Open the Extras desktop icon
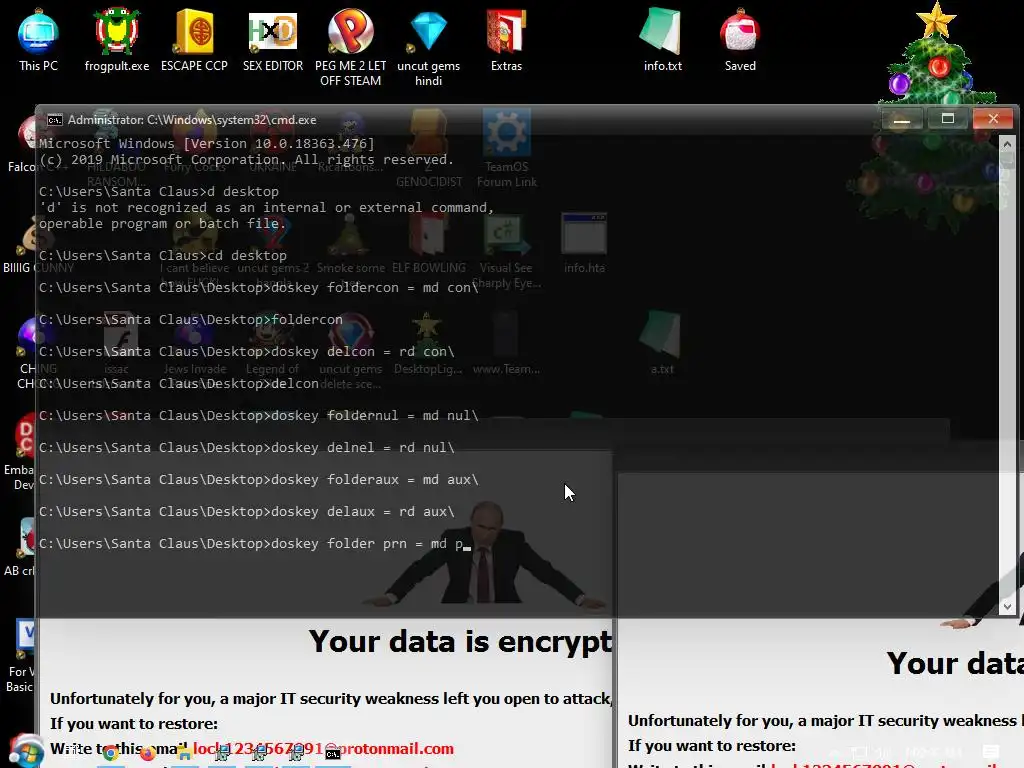Image resolution: width=1024 pixels, height=768 pixels. point(506,40)
